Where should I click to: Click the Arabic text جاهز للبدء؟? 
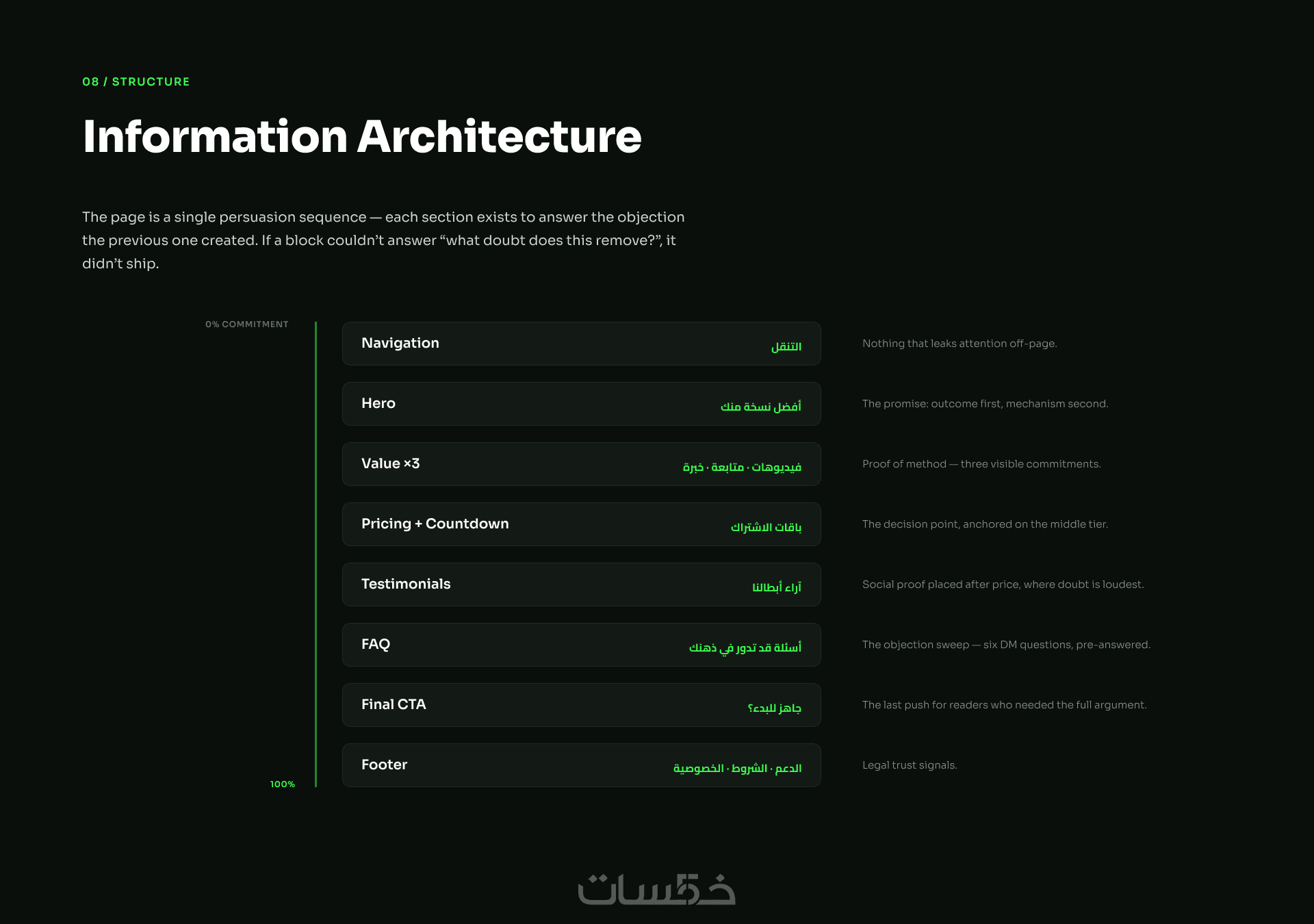774,708
